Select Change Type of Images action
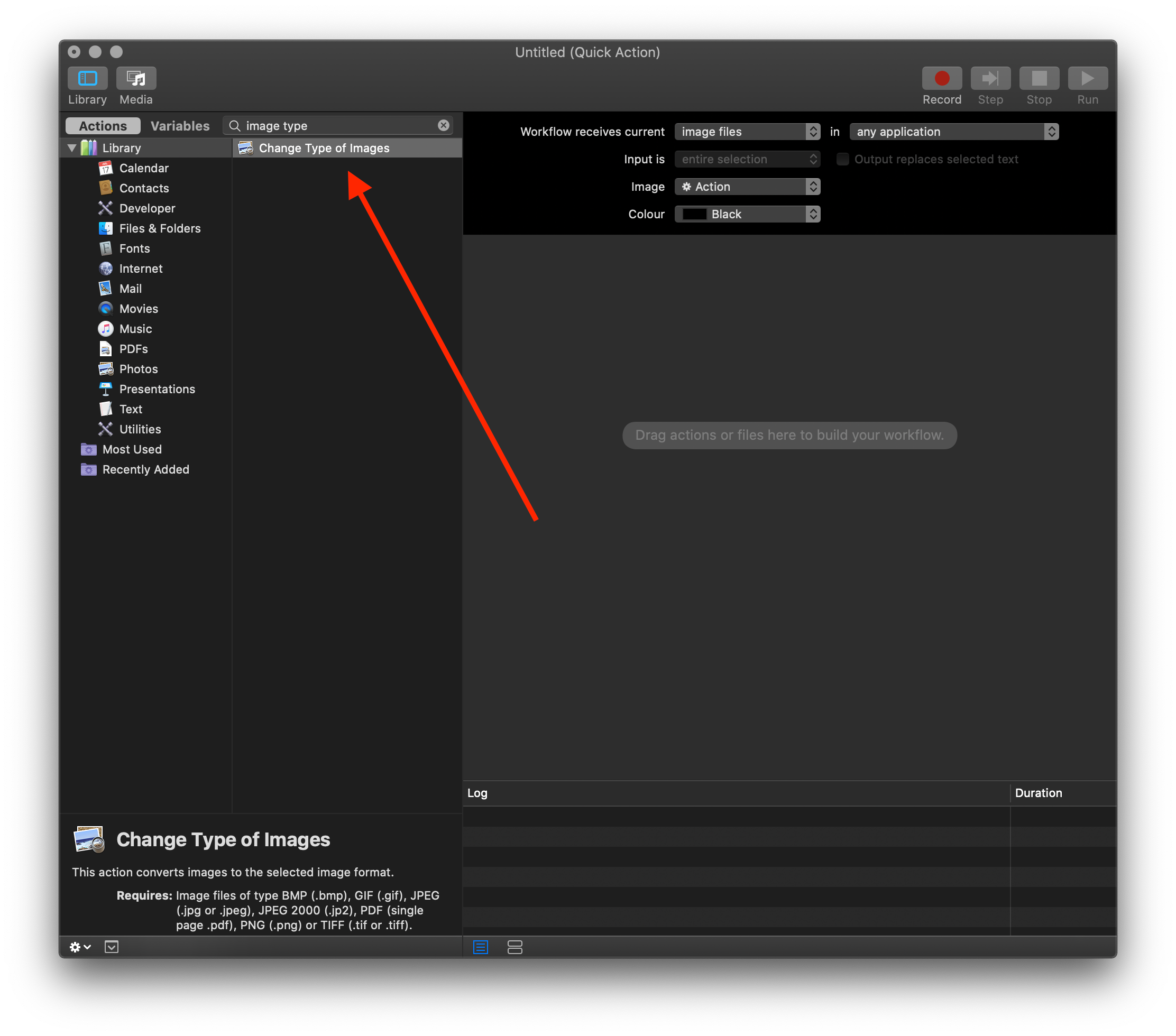The width and height of the screenshot is (1176, 1036). click(x=324, y=148)
